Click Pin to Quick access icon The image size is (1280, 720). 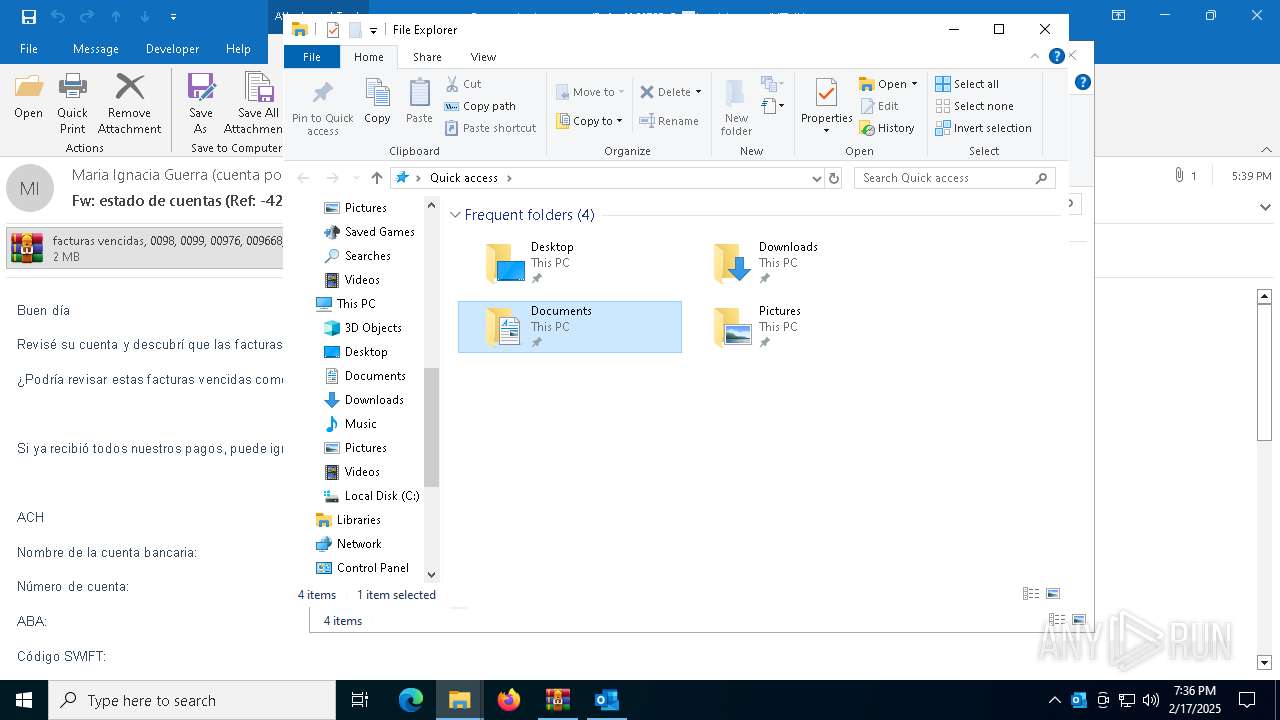[x=322, y=107]
